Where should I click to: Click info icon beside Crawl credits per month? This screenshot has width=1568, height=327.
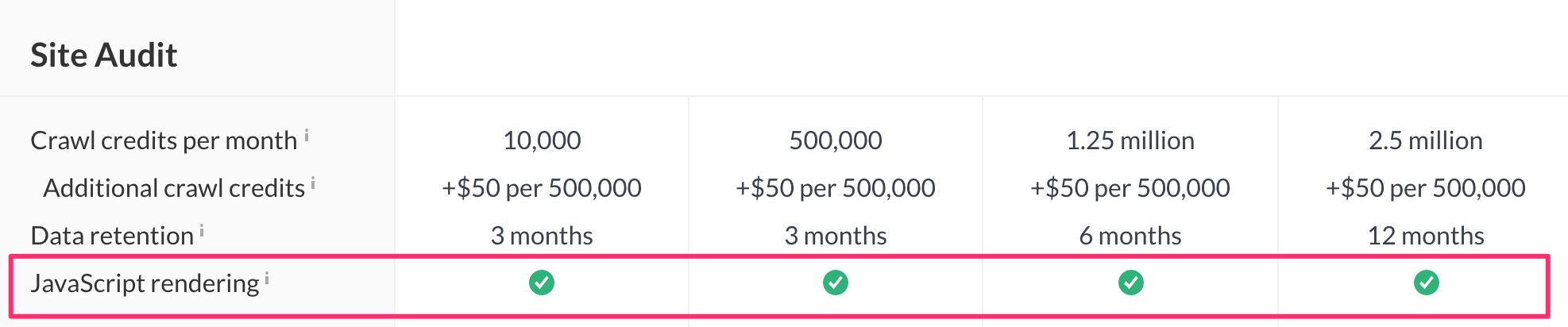(307, 136)
